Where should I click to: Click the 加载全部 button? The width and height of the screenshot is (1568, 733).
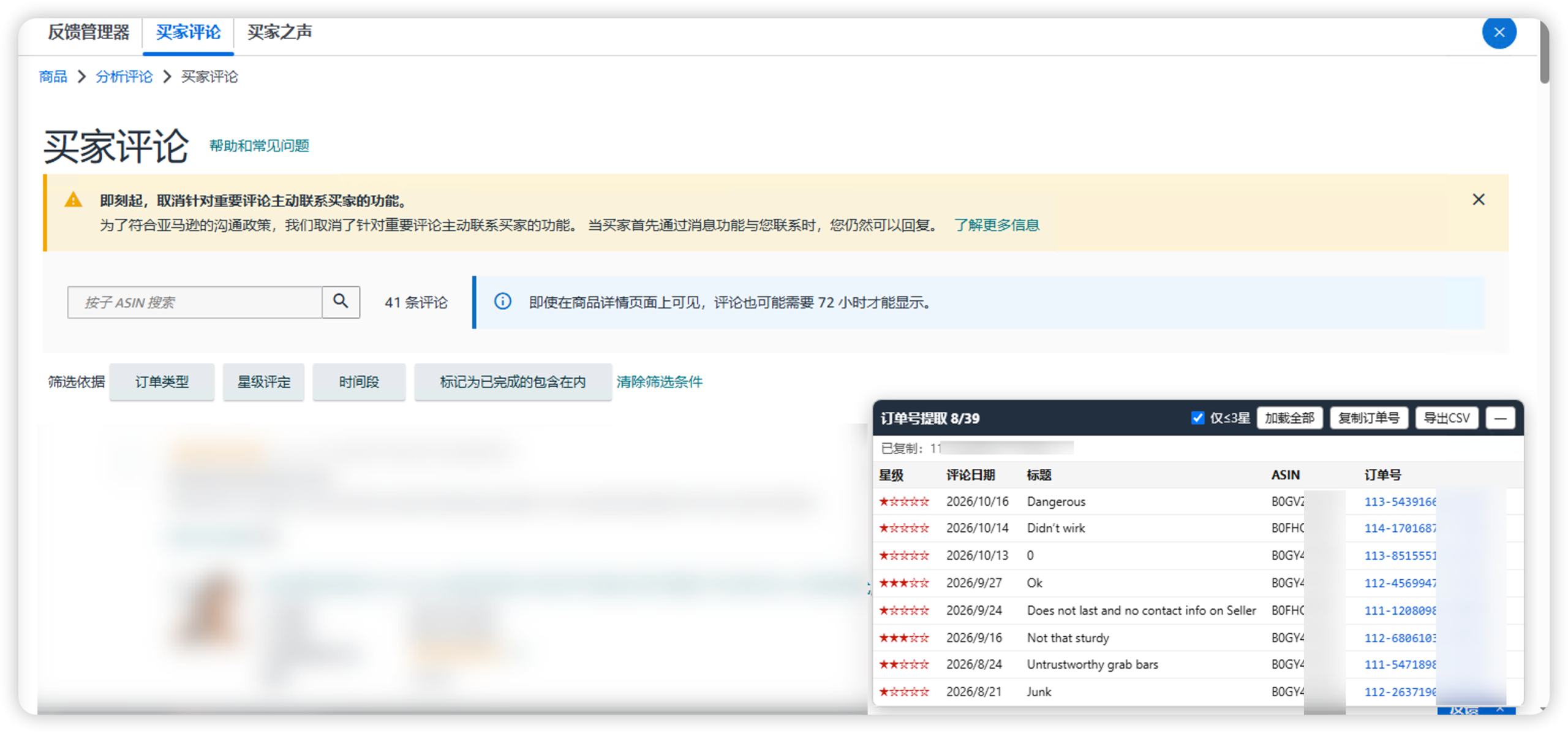(x=1289, y=419)
